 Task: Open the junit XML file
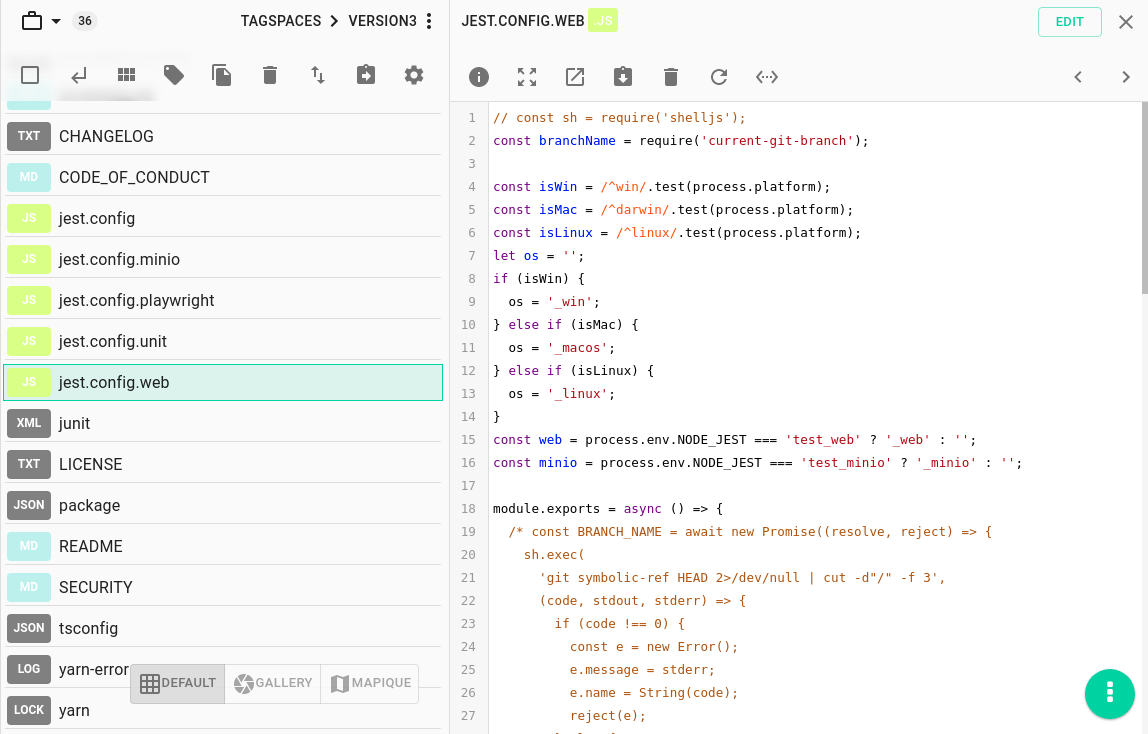223,423
